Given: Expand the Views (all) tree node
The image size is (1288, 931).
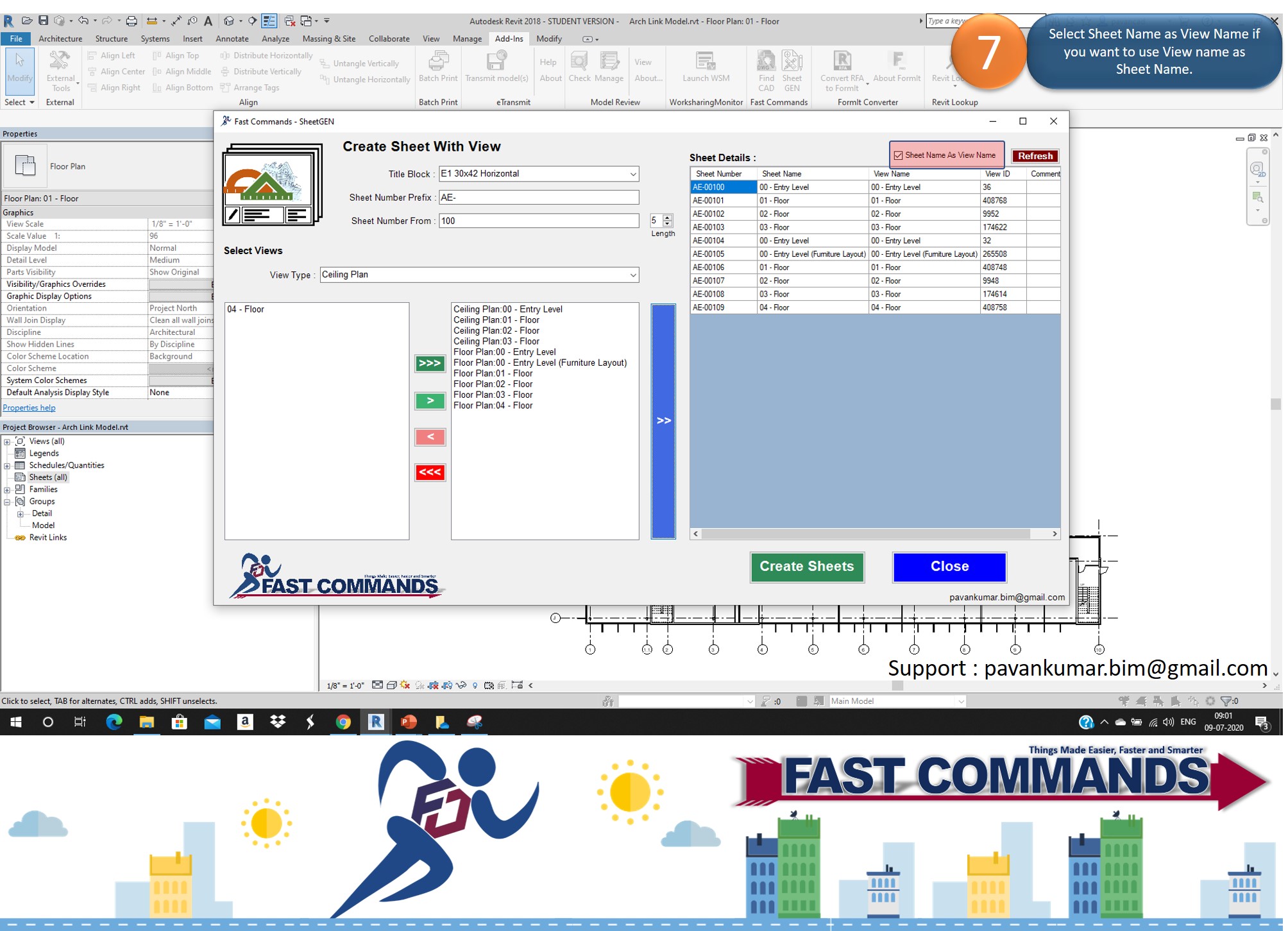Looking at the screenshot, I should pyautogui.click(x=7, y=441).
